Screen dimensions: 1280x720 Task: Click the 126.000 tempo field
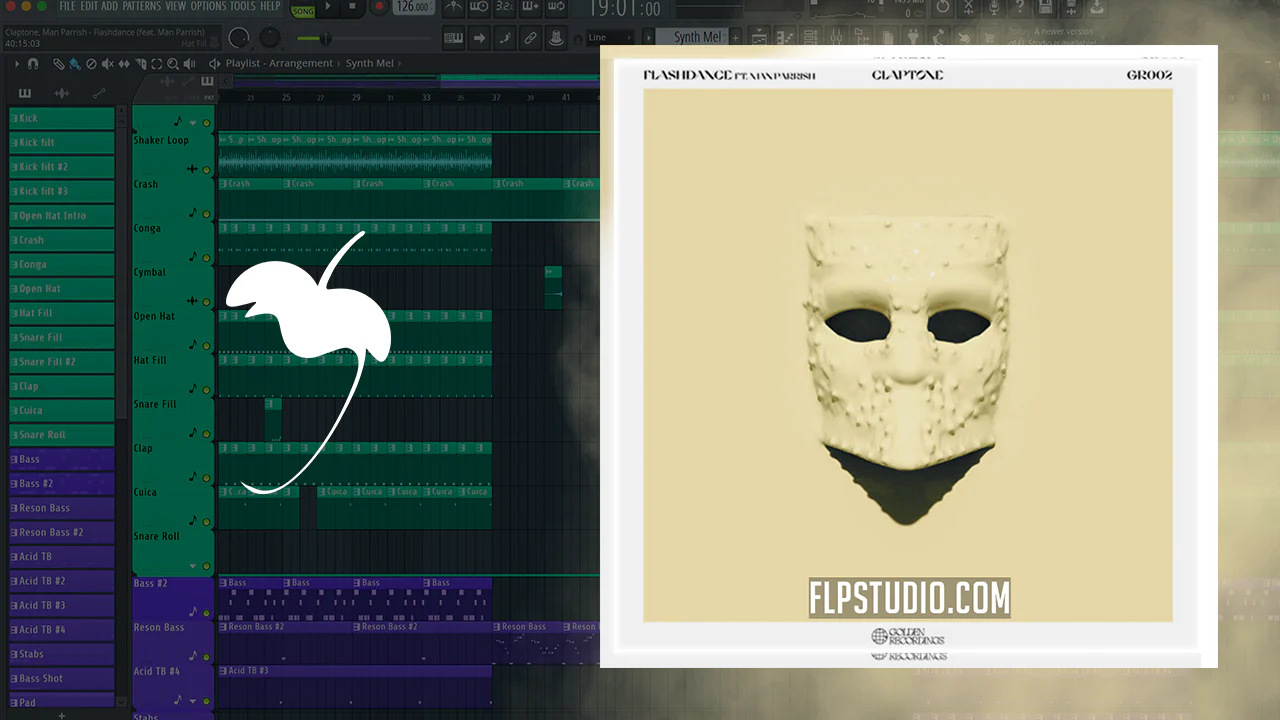412,8
